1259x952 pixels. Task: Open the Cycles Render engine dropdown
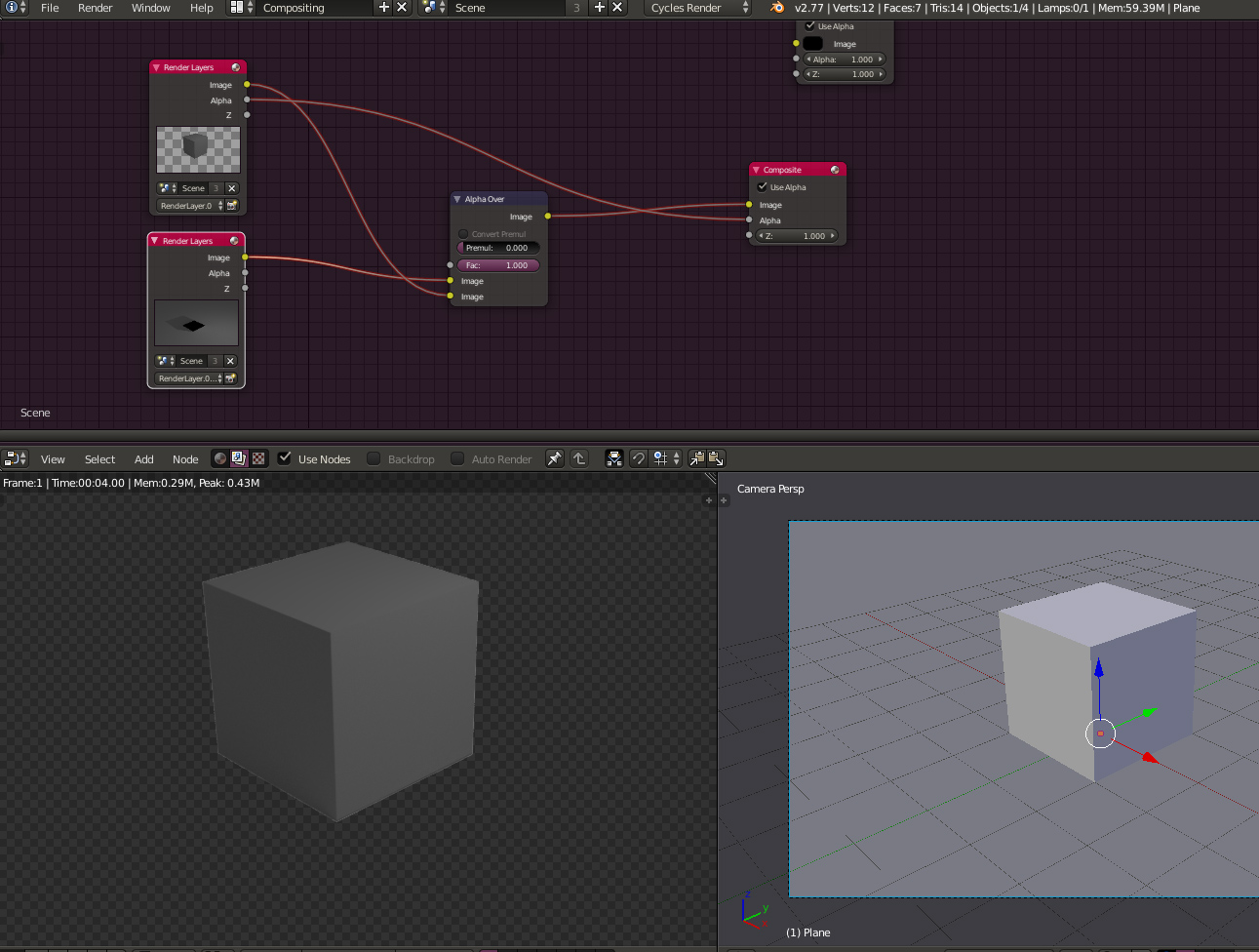(x=698, y=7)
